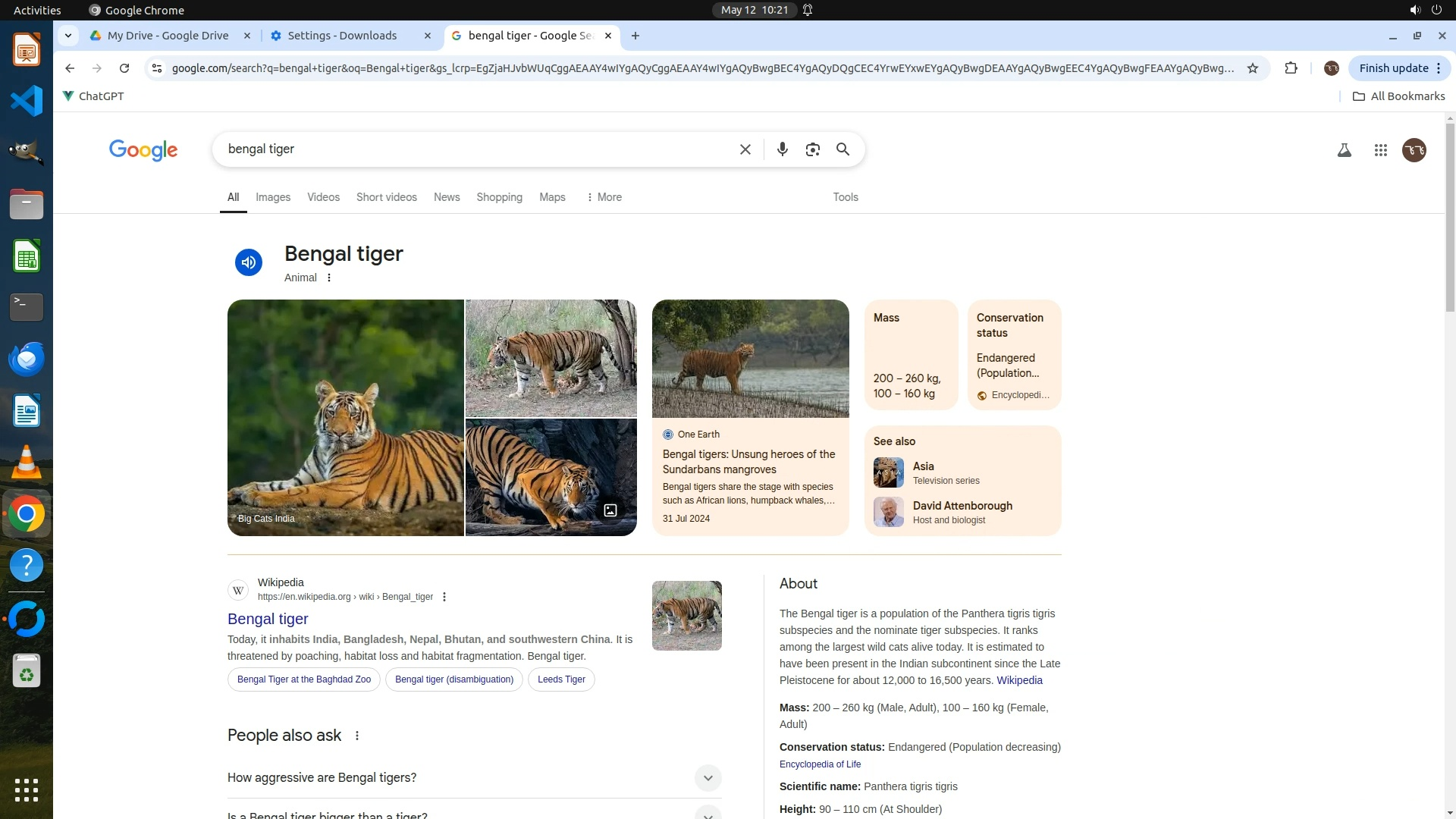Open Google Lens image search
Image resolution: width=1456 pixels, height=819 pixels.
coord(812,149)
